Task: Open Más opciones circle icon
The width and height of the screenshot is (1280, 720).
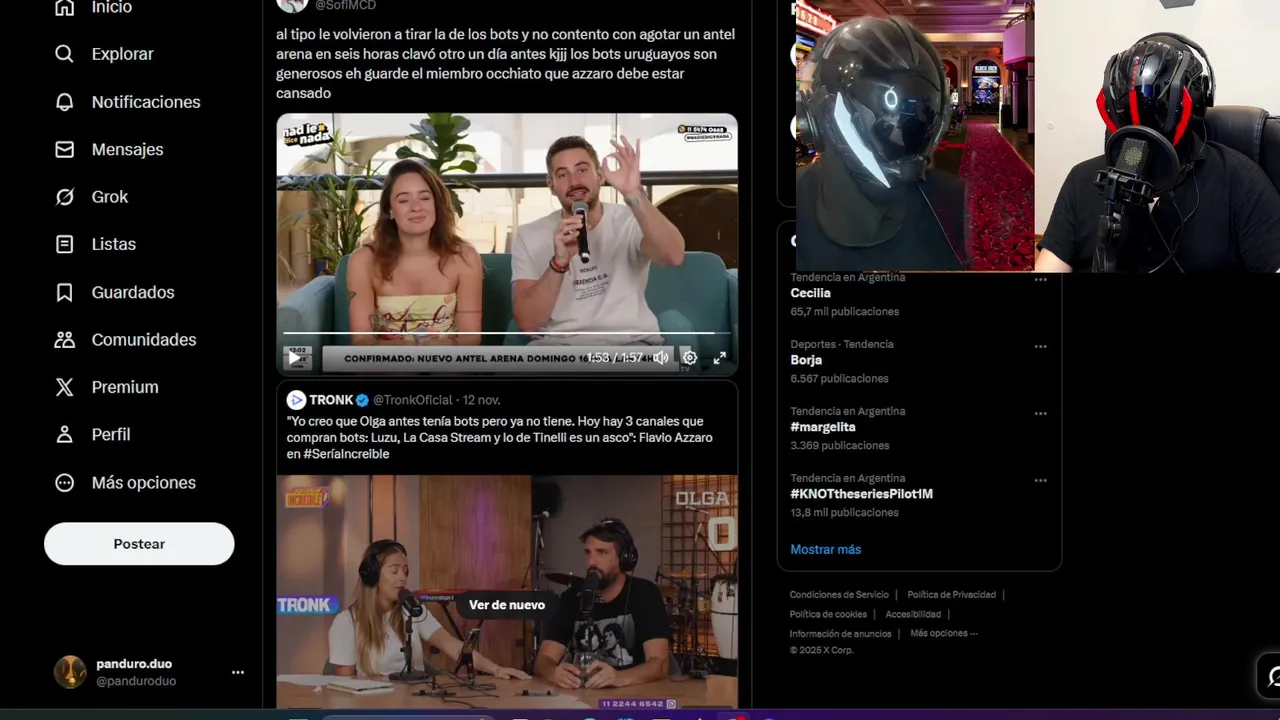Action: (65, 482)
